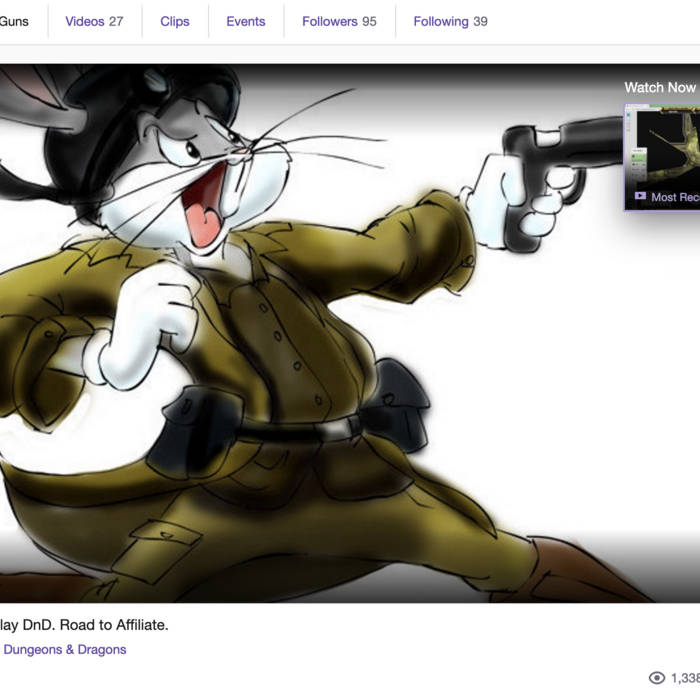Click the Road to Affiliate stream title
The height and width of the screenshot is (700, 700).
tap(84, 625)
